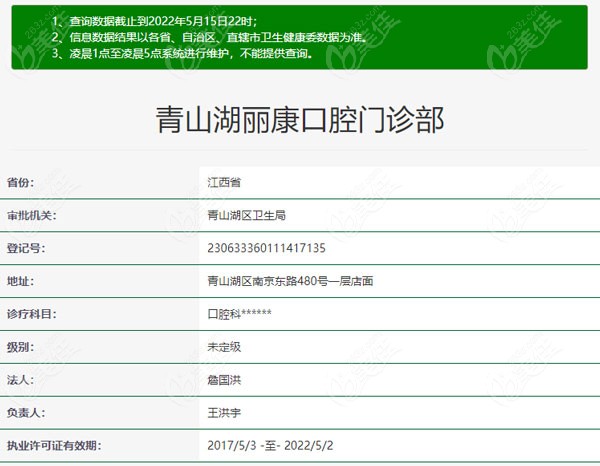
Task: Click the address 青山湖区南京东路480号一层店面
Action: click(289, 281)
